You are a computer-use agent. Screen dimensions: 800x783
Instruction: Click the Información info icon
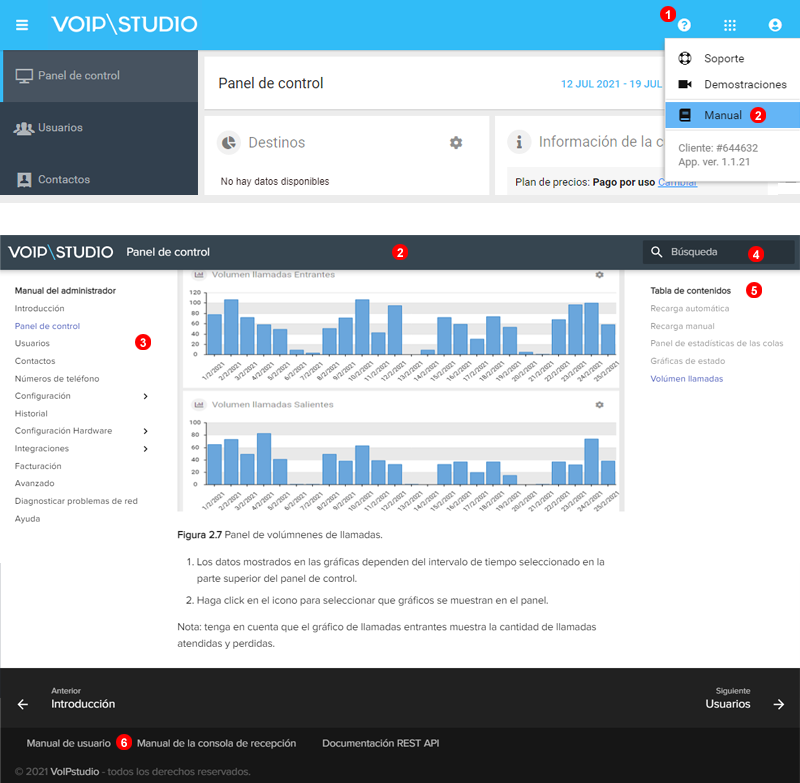(x=519, y=142)
